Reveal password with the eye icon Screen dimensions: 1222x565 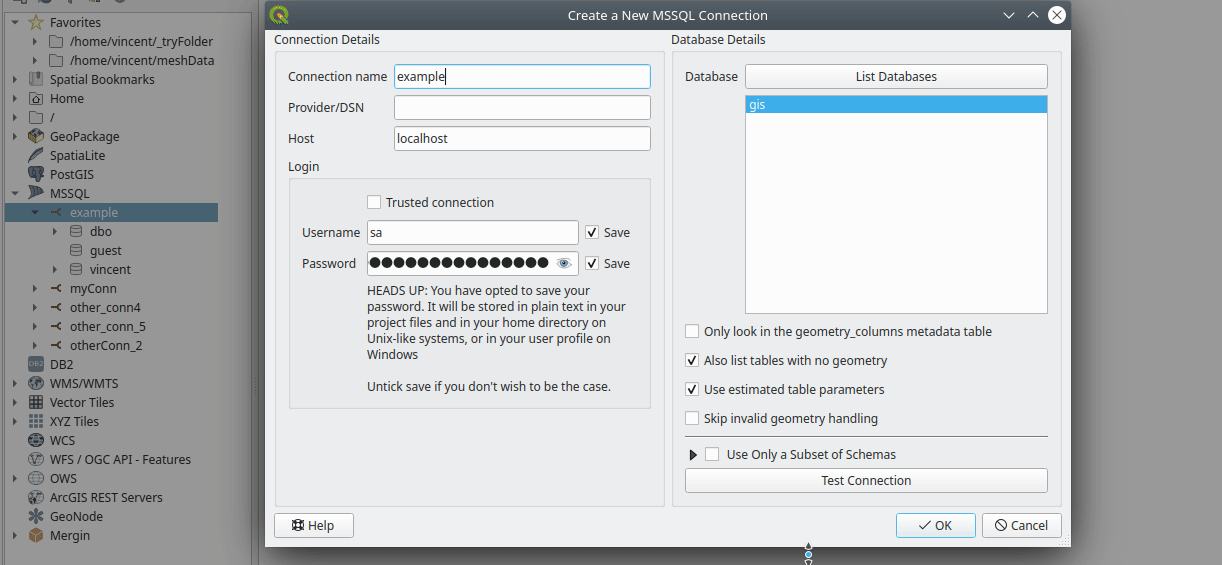click(564, 263)
